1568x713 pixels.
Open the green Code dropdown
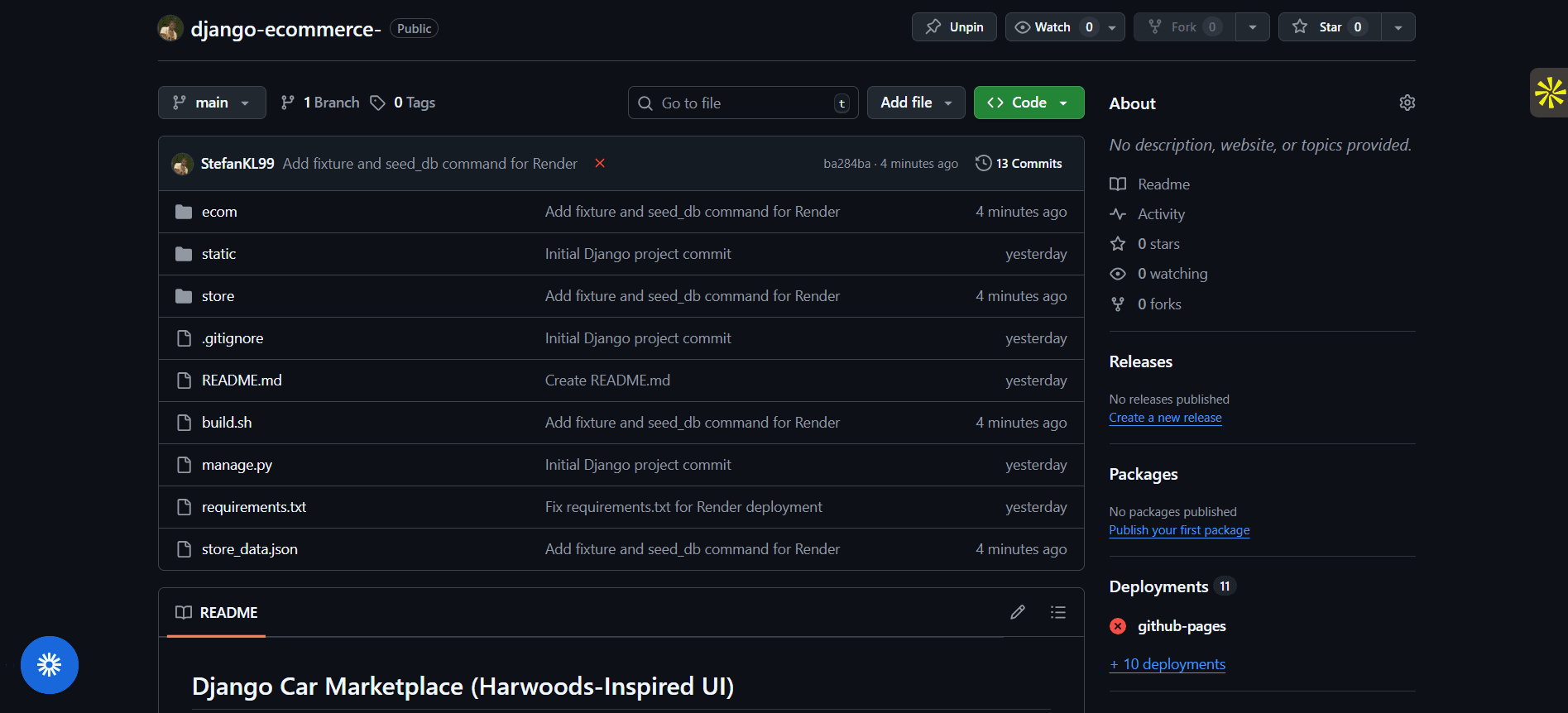coord(1029,103)
